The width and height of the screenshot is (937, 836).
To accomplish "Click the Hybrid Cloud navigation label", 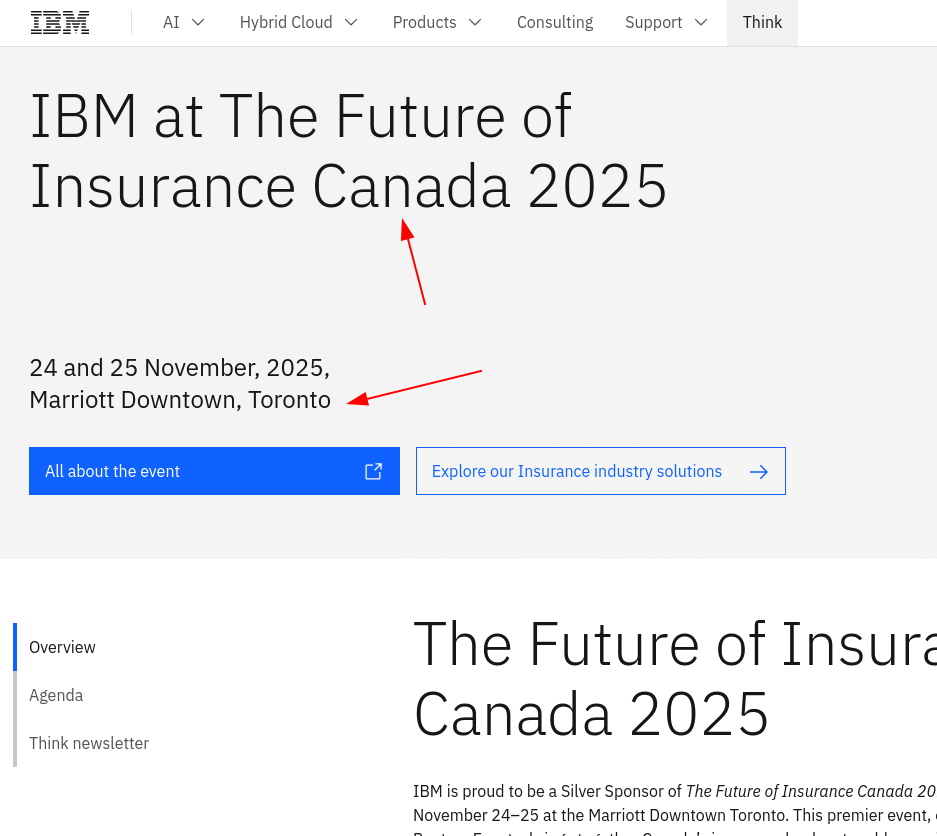I will 286,22.
